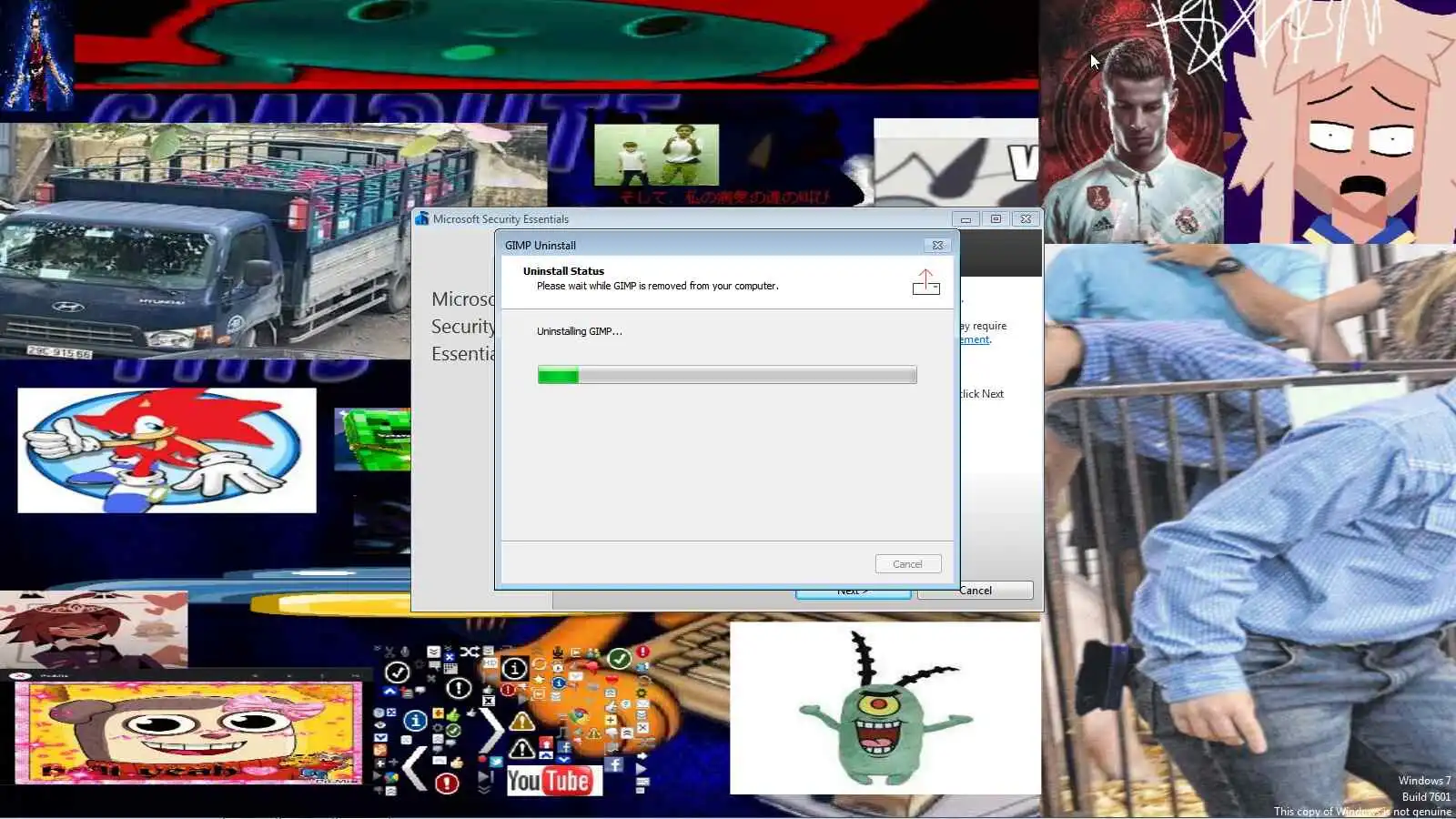Viewport: 1456px width, 819px height.
Task: Click the "Microsoft Security Essentials" title bar text
Action: [x=500, y=219]
